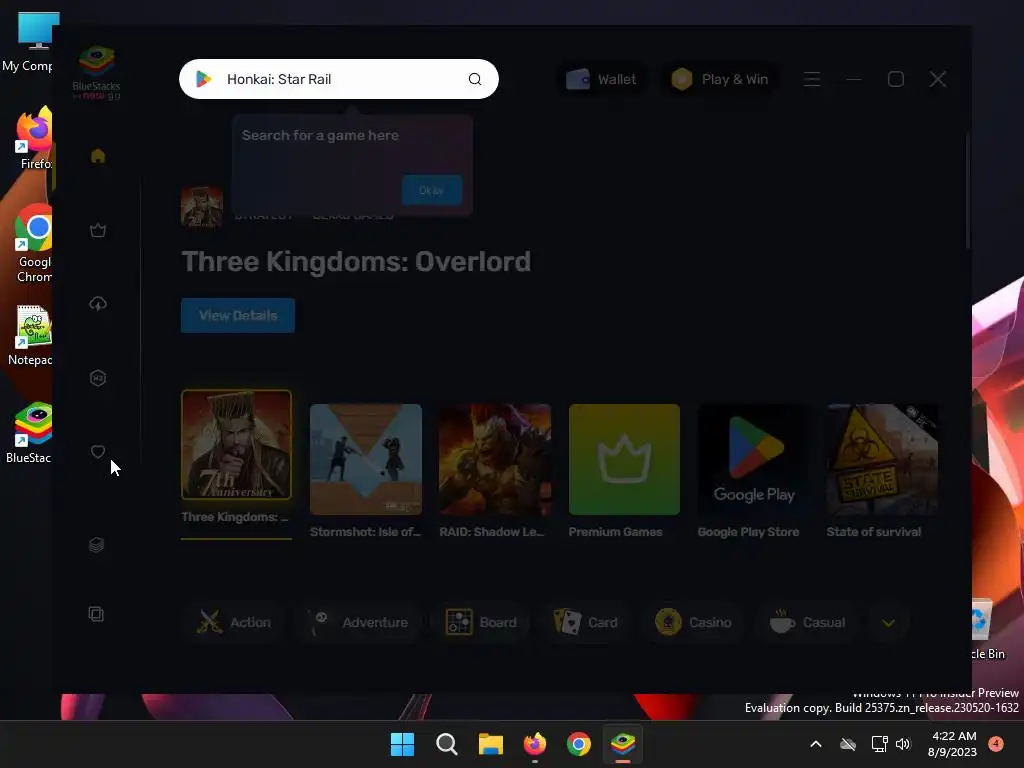Viewport: 1024px width, 768px height.
Task: Click the search magnifier in BlueStacks search bar
Action: pos(475,79)
